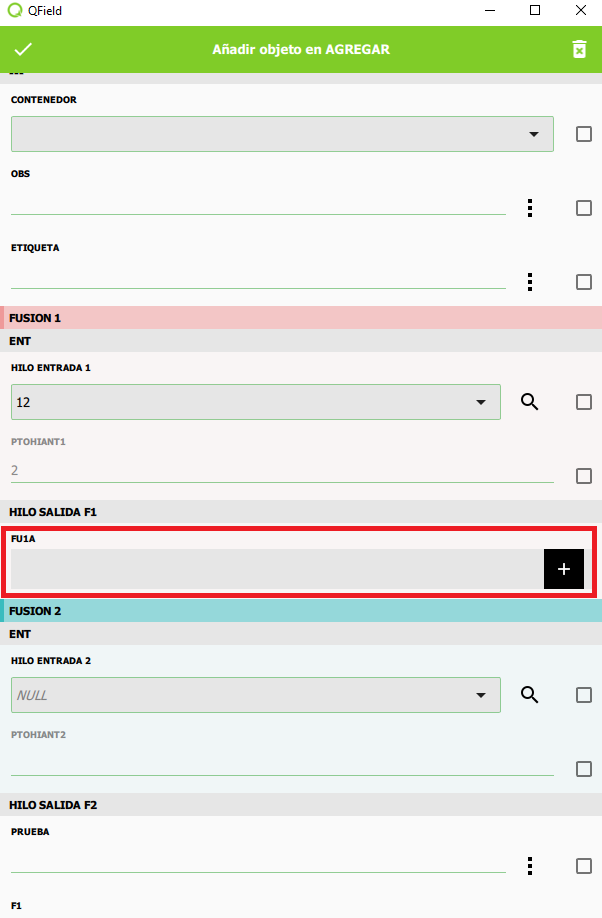
Task: Click the search icon beside HILO ENTRADA 1
Action: [530, 402]
